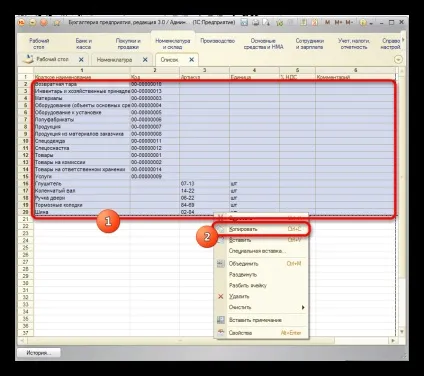The image size is (424, 376).
Task: Click the code cell 00-00000001
Action: tap(155, 155)
